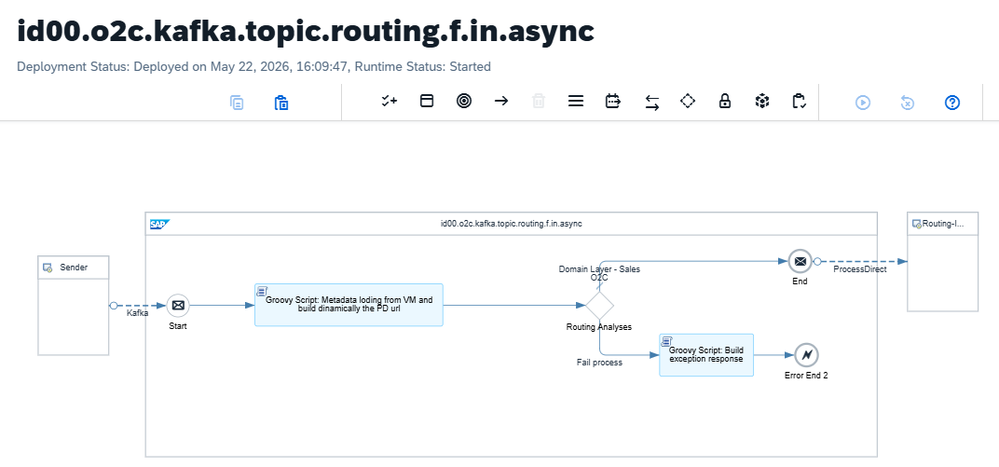Image resolution: width=999 pixels, height=467 pixels.
Task: Click the left-right swap arrows icon
Action: [652, 103]
